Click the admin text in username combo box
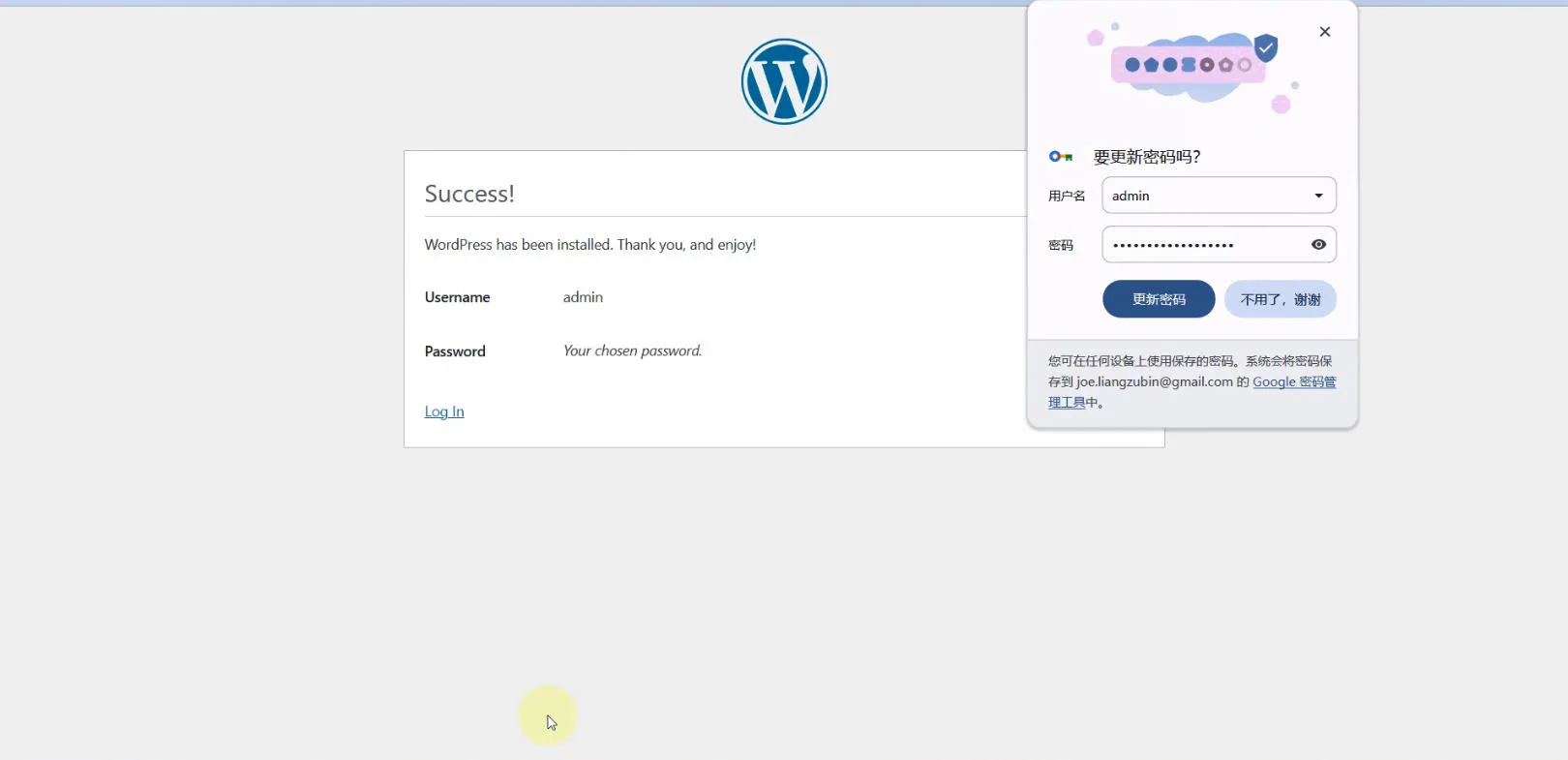This screenshot has height=760, width=1568. click(1131, 196)
